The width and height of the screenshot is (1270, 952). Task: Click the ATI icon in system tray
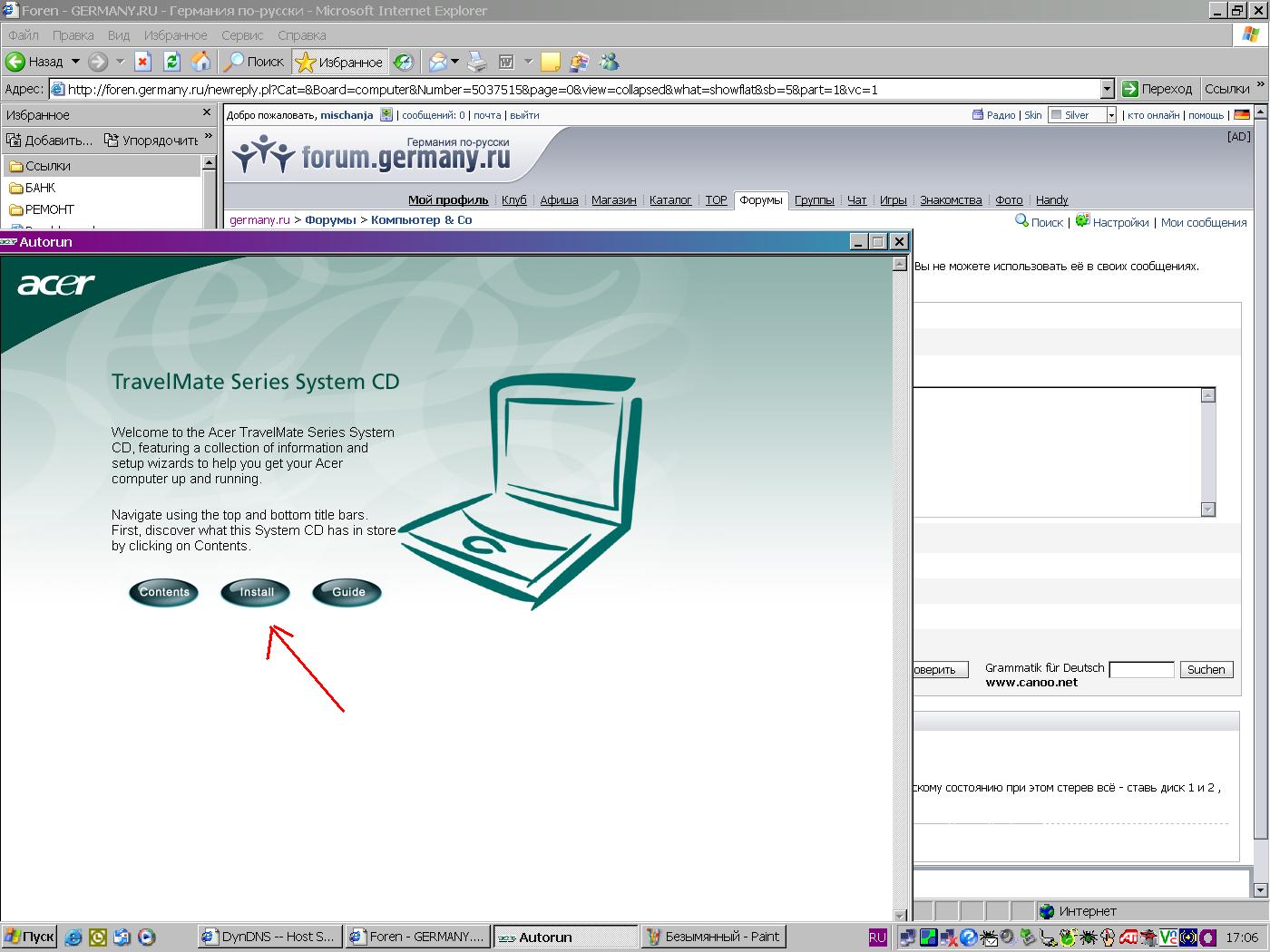pos(1128,937)
